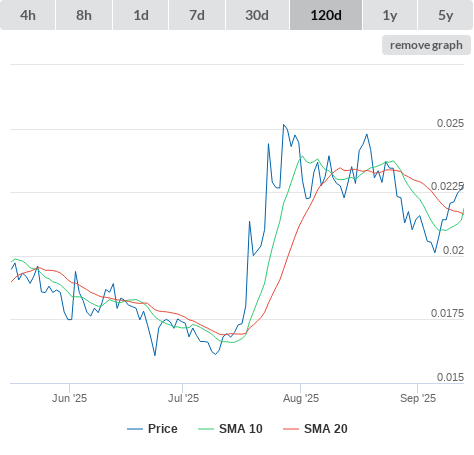Click the remove graph button
The width and height of the screenshot is (474, 455).
tap(426, 45)
